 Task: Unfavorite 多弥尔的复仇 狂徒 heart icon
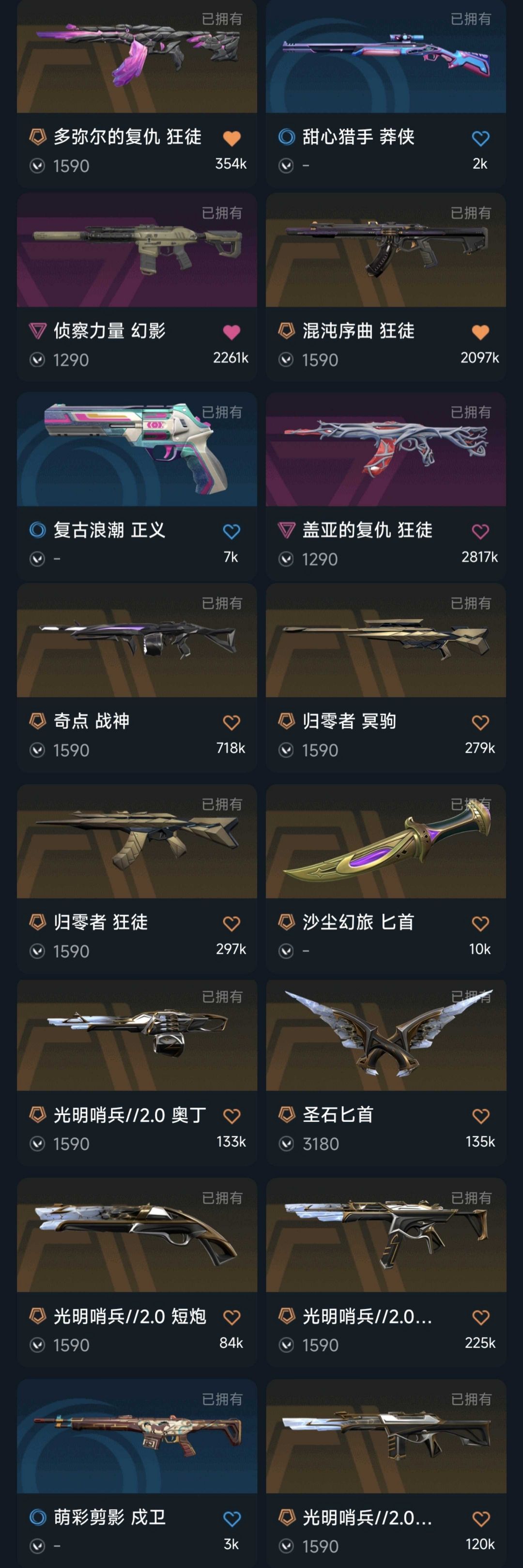[231, 138]
